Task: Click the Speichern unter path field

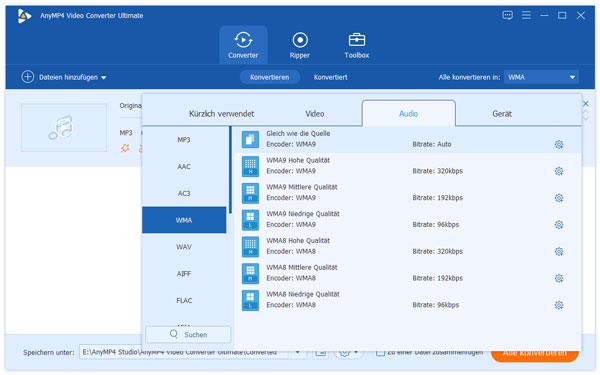Action: (184, 352)
